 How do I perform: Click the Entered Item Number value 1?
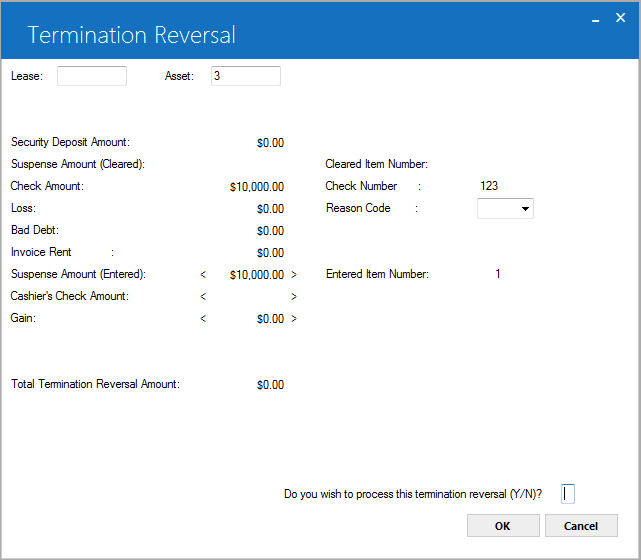tap(498, 274)
